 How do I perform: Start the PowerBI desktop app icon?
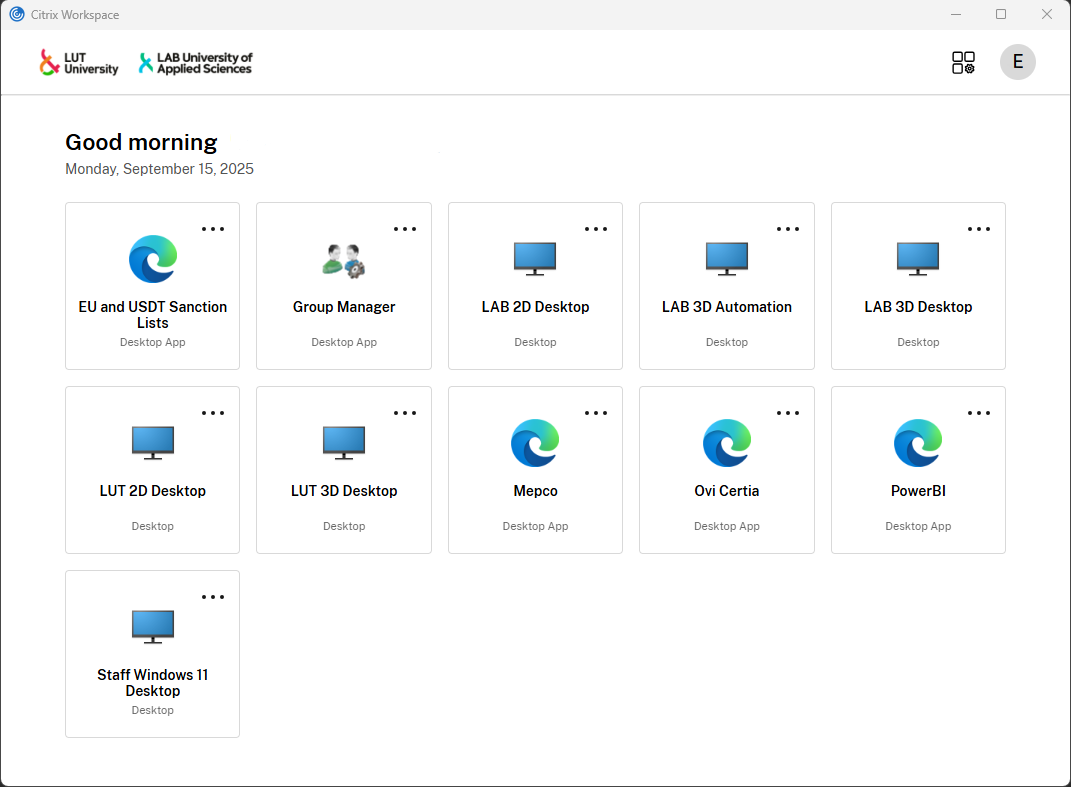point(917,443)
